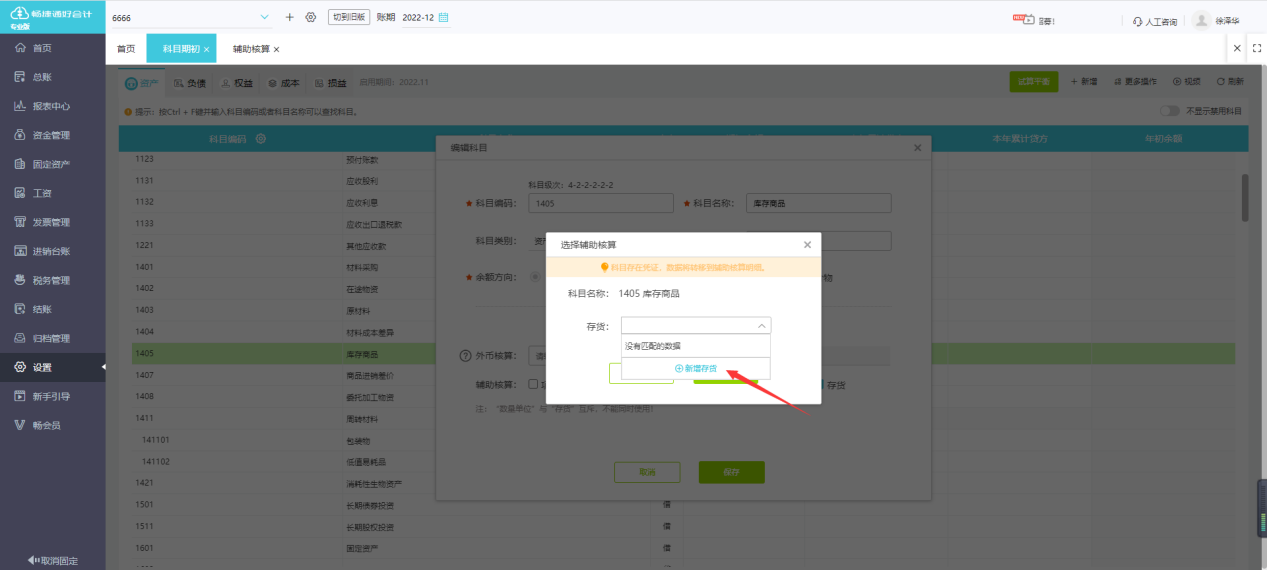This screenshot has width=1267, height=570.
Task: Click the 切到旧版 button
Action: [x=349, y=17]
